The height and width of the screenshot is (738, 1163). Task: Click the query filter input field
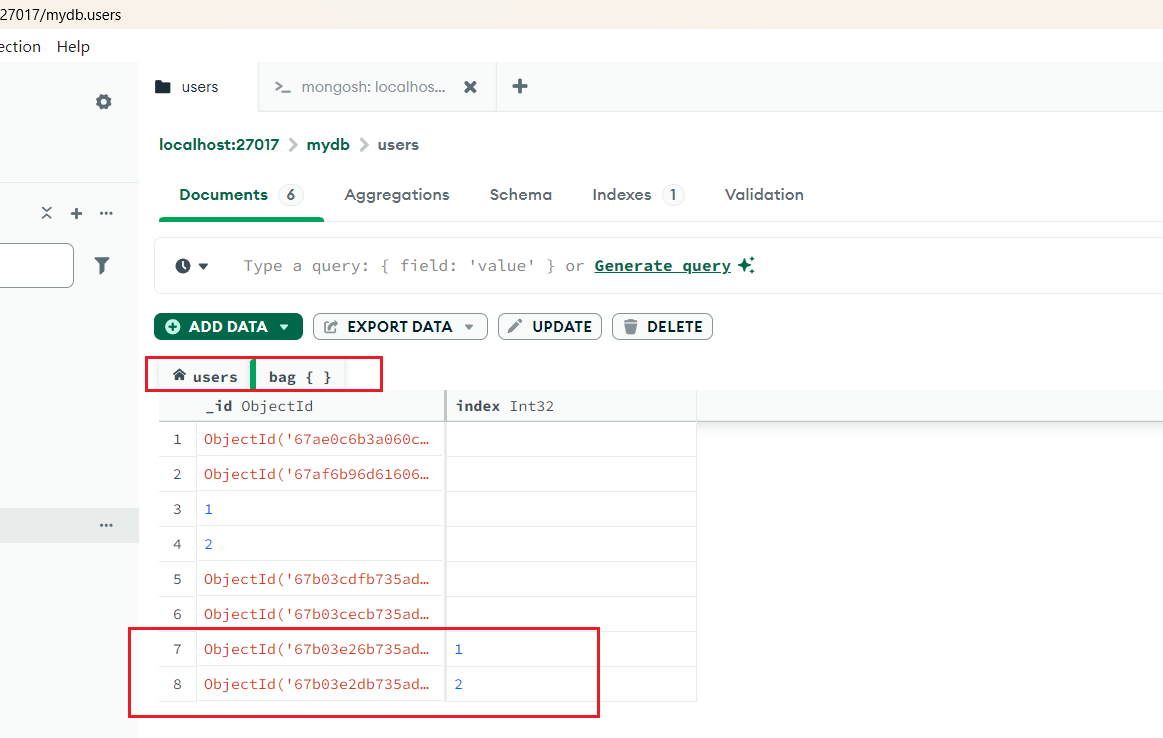coord(400,266)
